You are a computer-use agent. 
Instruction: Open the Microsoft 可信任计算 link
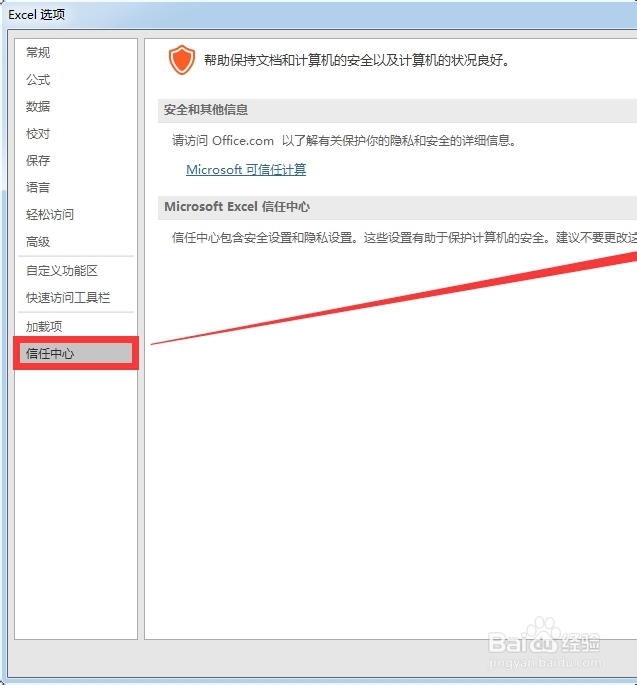click(x=246, y=170)
